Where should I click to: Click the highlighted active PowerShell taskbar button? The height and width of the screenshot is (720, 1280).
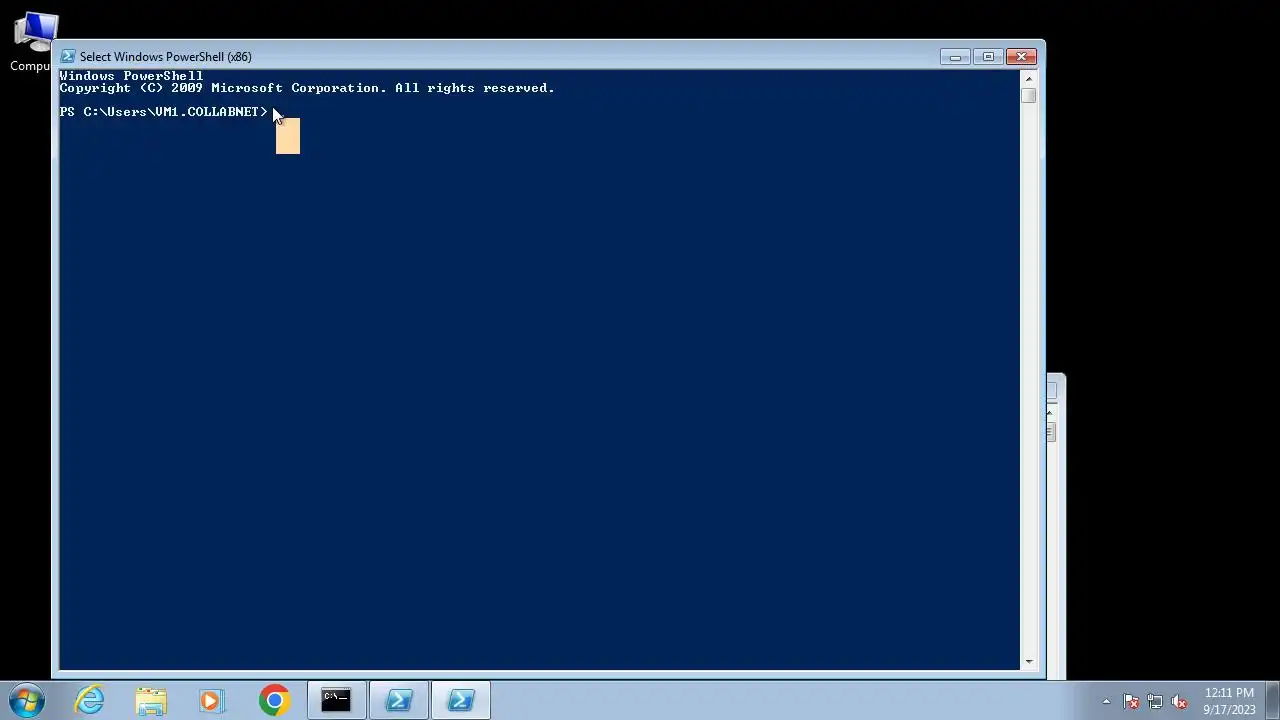(x=461, y=700)
